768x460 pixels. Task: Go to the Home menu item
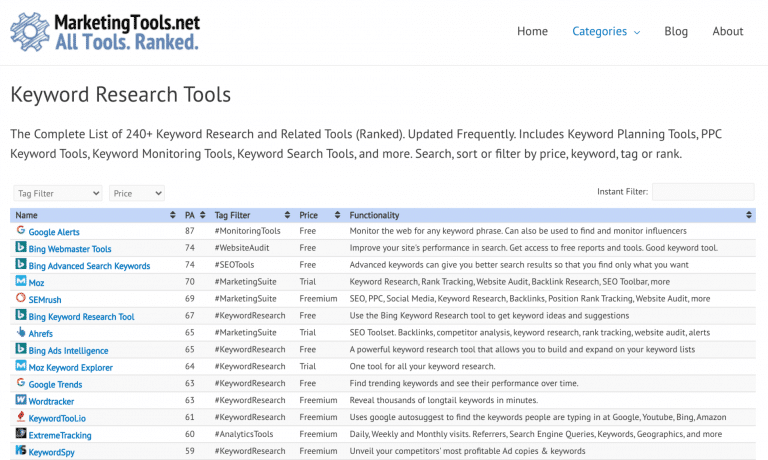[532, 31]
